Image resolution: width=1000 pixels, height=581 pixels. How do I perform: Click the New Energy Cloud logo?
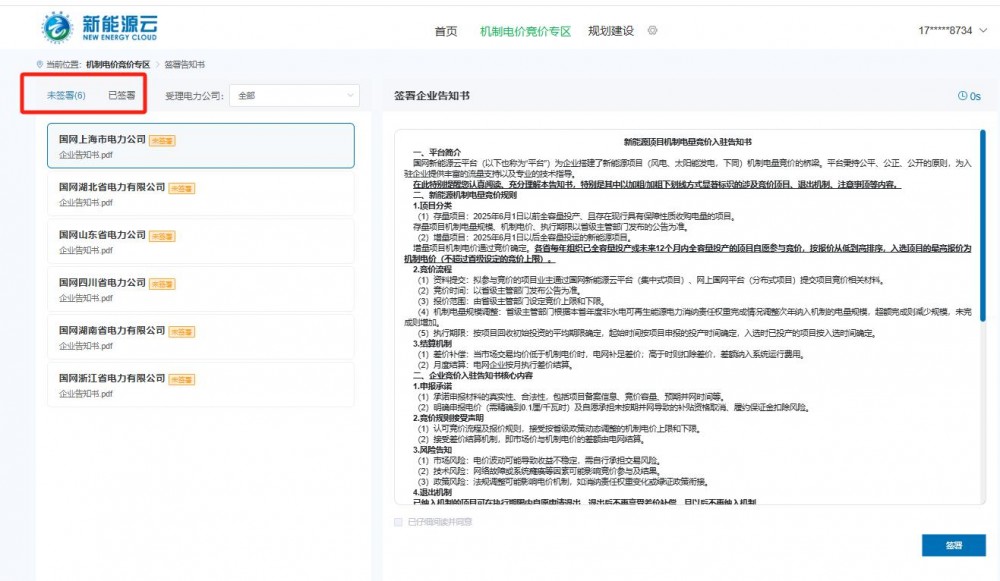[x=98, y=28]
